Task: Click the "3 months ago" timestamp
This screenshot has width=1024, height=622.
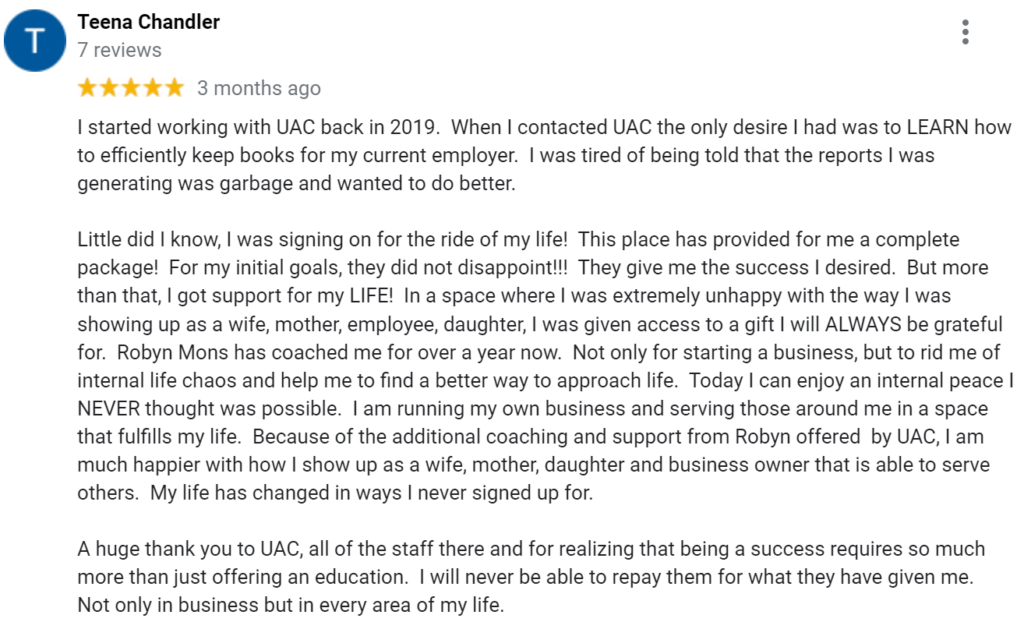Action: pos(259,88)
